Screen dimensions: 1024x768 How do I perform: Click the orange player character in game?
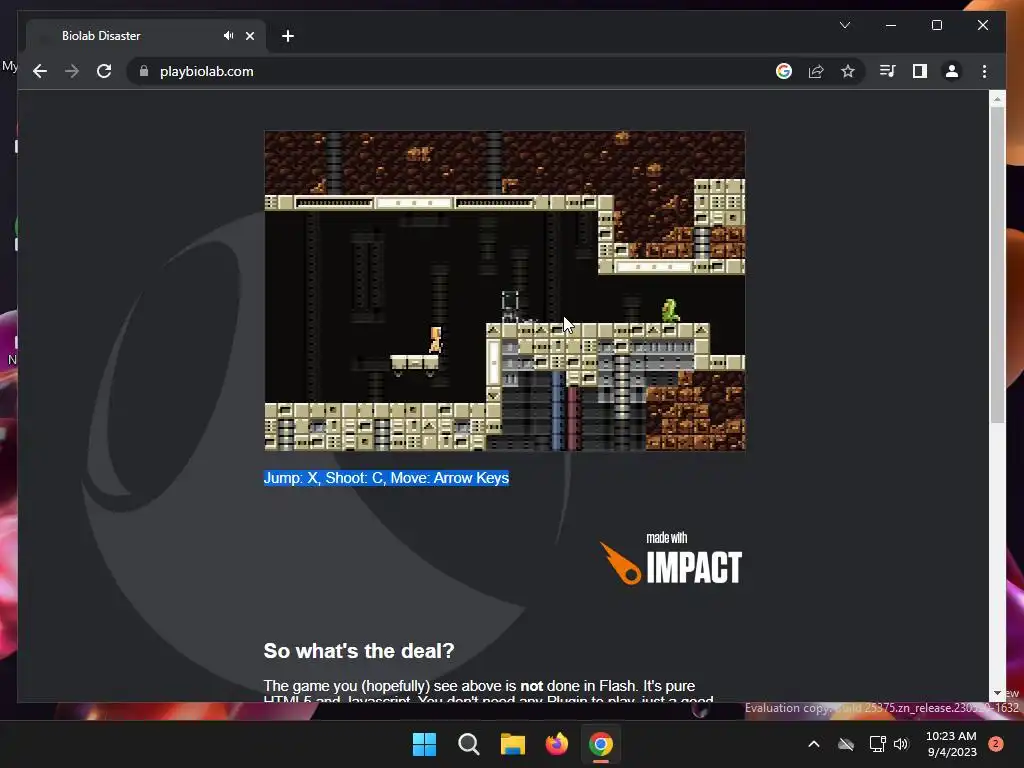point(436,340)
